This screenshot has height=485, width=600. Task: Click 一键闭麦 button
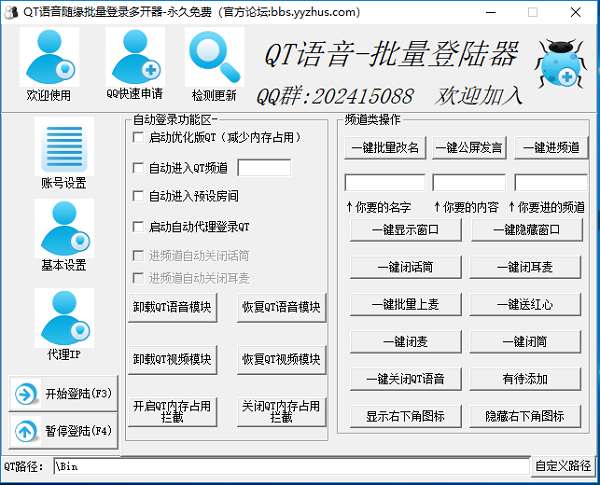406,341
